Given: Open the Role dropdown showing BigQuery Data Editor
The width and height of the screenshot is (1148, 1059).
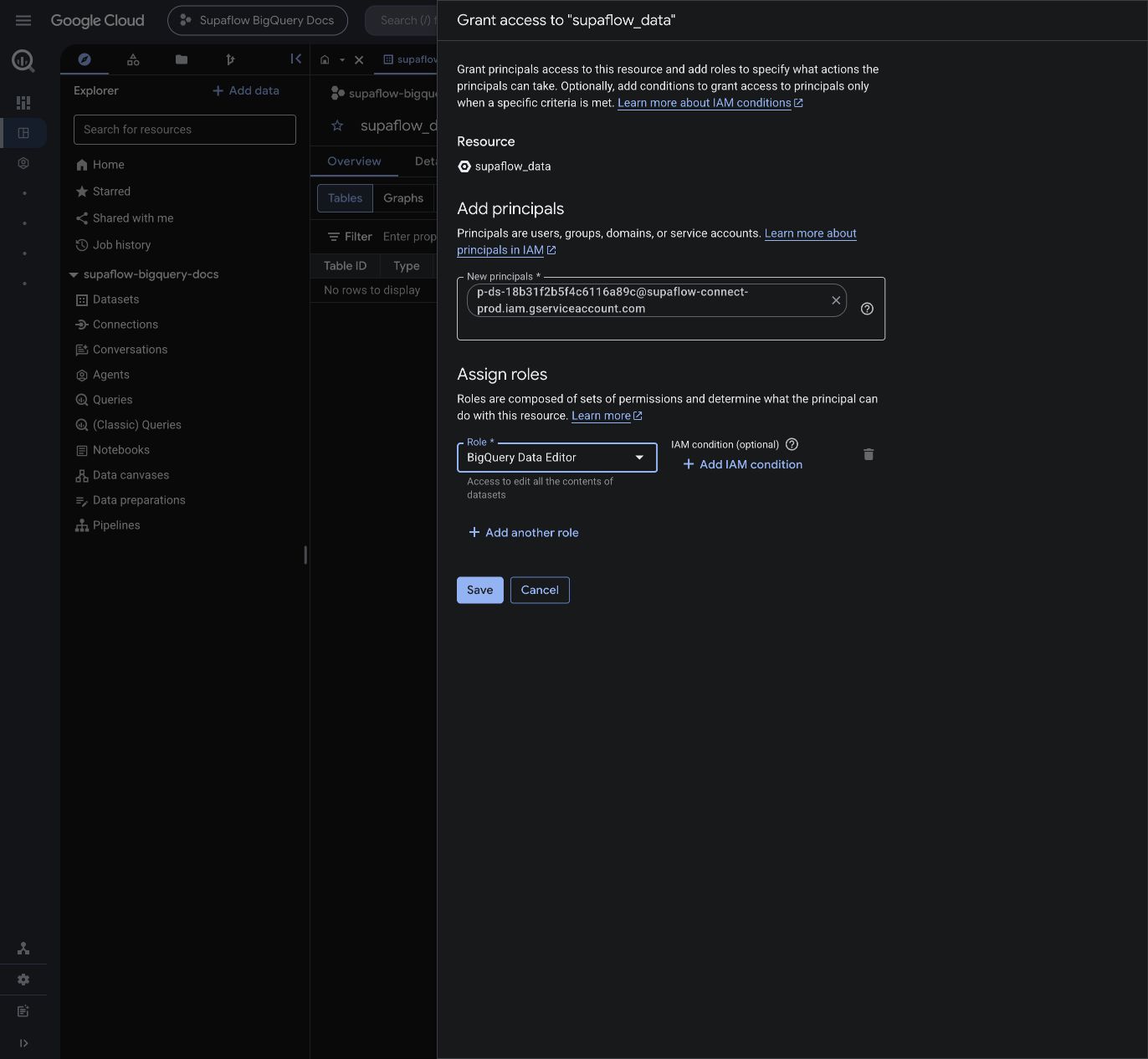Looking at the screenshot, I should [557, 458].
